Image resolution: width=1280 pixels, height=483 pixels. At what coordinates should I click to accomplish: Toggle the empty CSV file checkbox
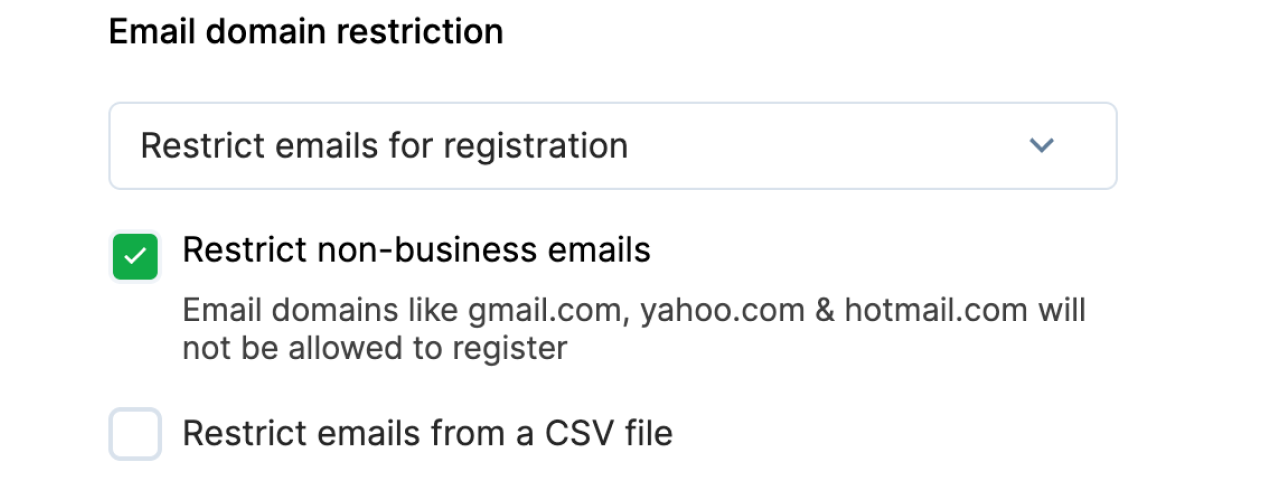[135, 434]
